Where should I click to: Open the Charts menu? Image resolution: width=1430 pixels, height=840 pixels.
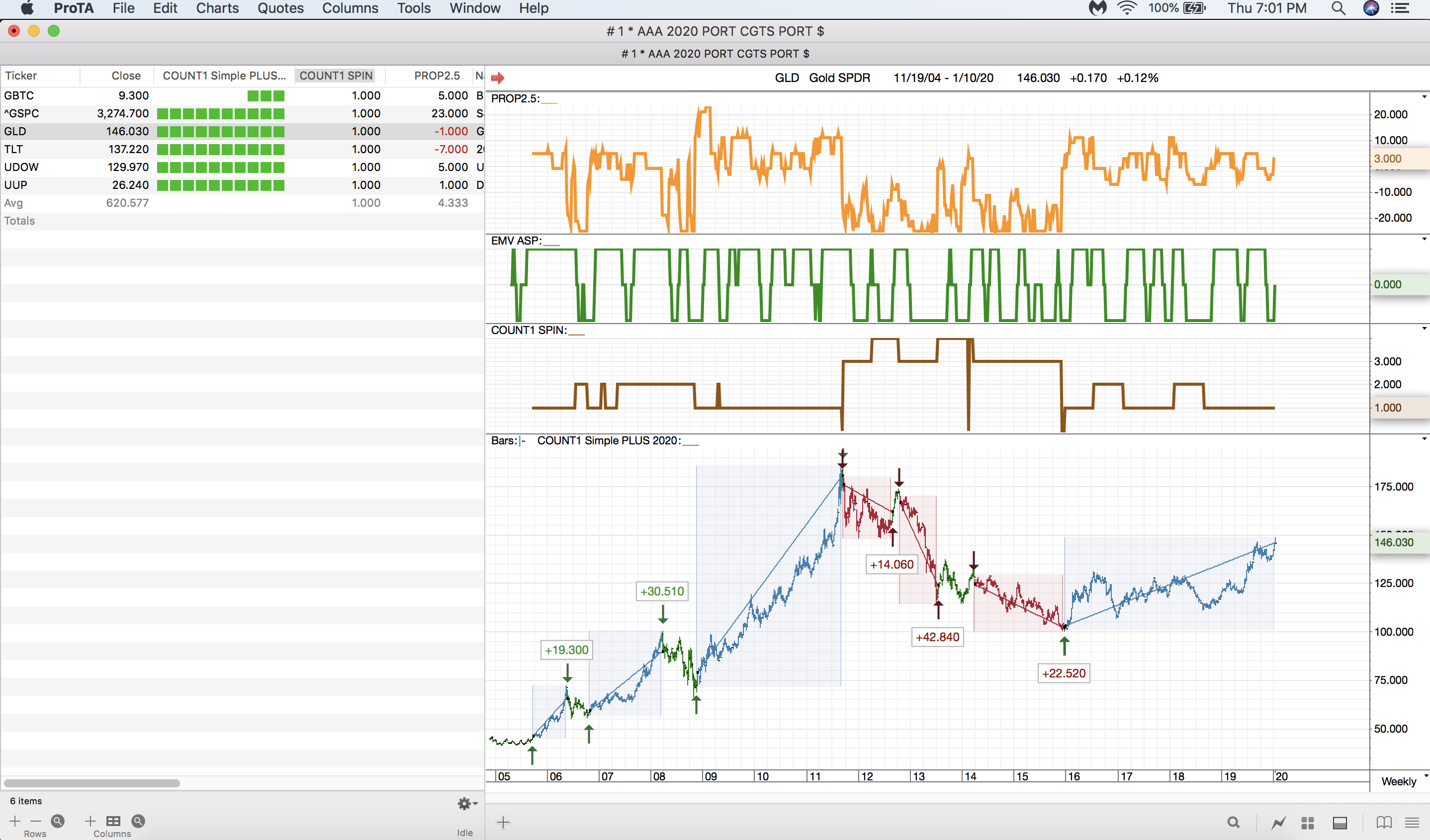coord(217,8)
